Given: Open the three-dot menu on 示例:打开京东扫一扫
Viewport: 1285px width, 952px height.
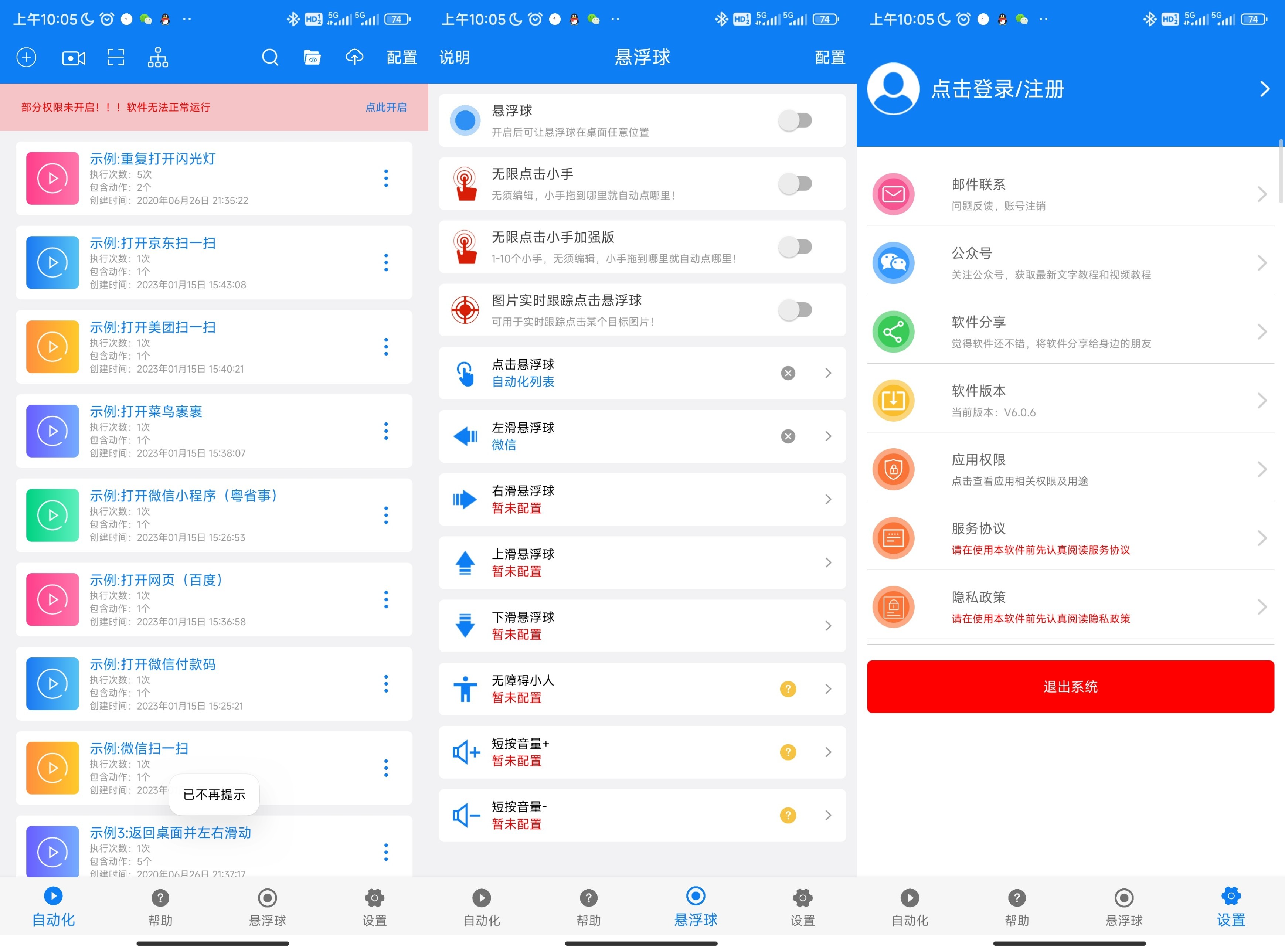Looking at the screenshot, I should coord(386,263).
